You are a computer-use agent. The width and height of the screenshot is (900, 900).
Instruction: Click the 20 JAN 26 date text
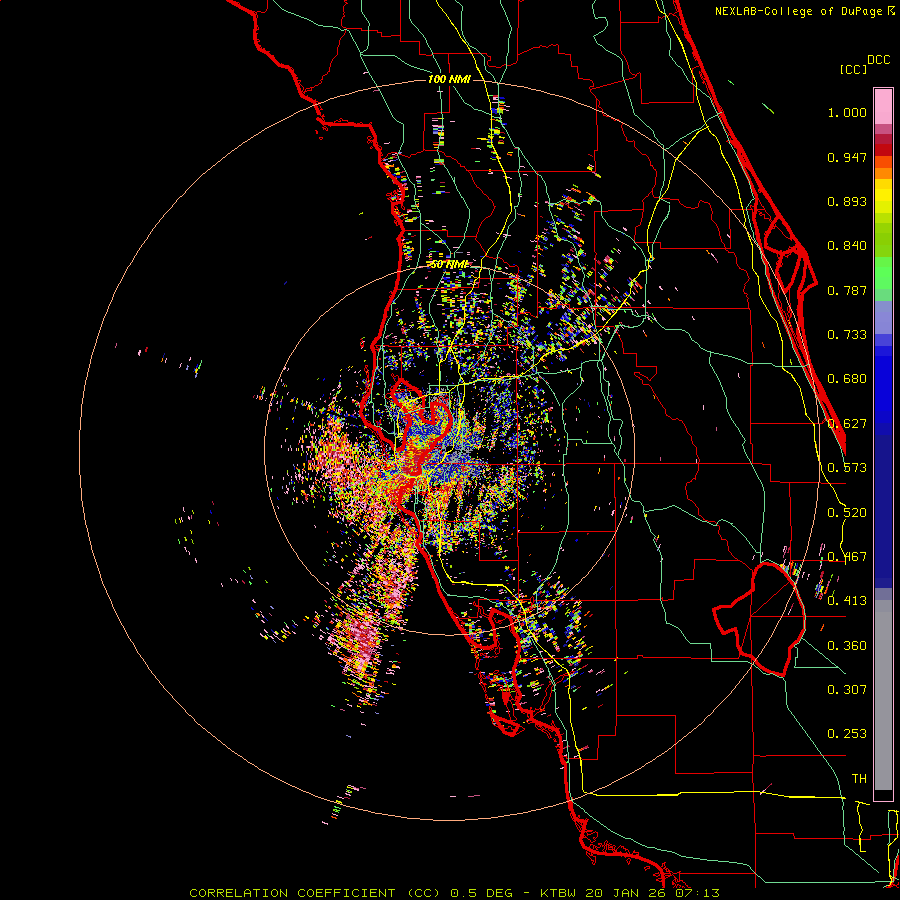tap(626, 893)
